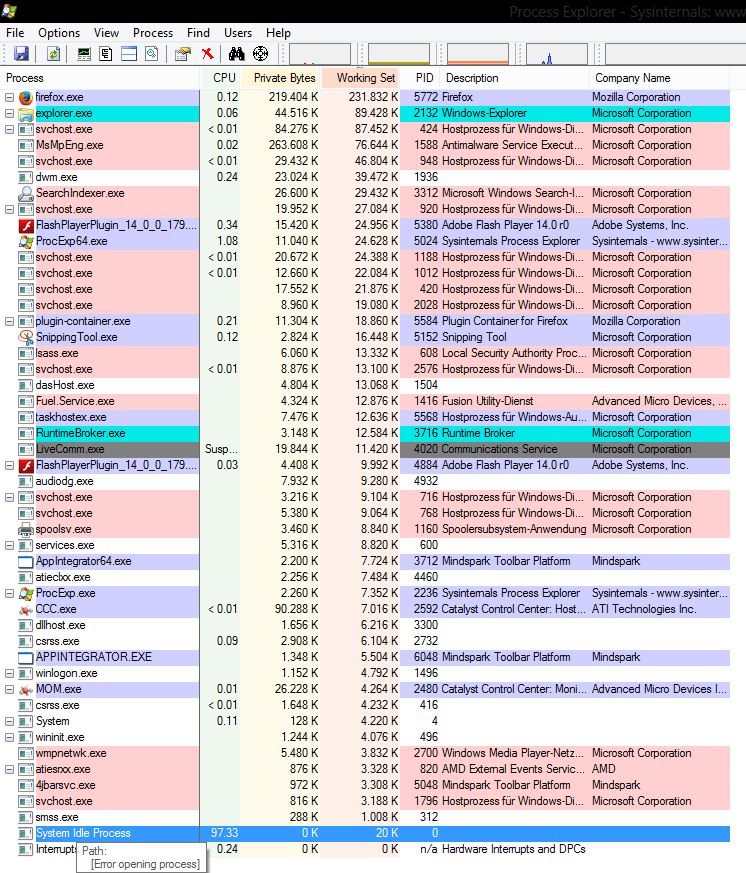
Task: Toggle the Show Process Tree icon
Action: point(106,54)
